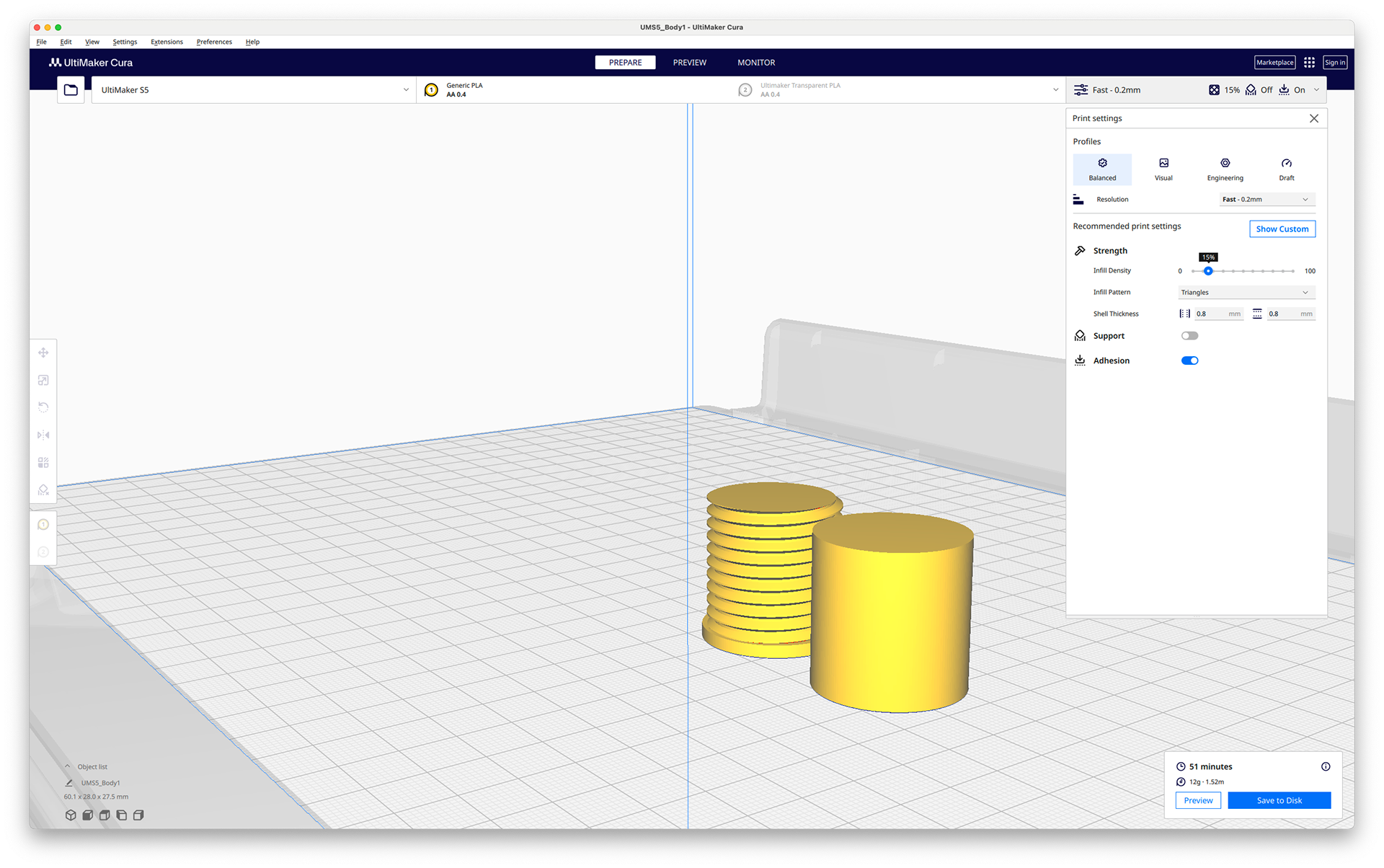The height and width of the screenshot is (868, 1384).
Task: Expand the material configuration dropdown arrow
Action: [1055, 90]
